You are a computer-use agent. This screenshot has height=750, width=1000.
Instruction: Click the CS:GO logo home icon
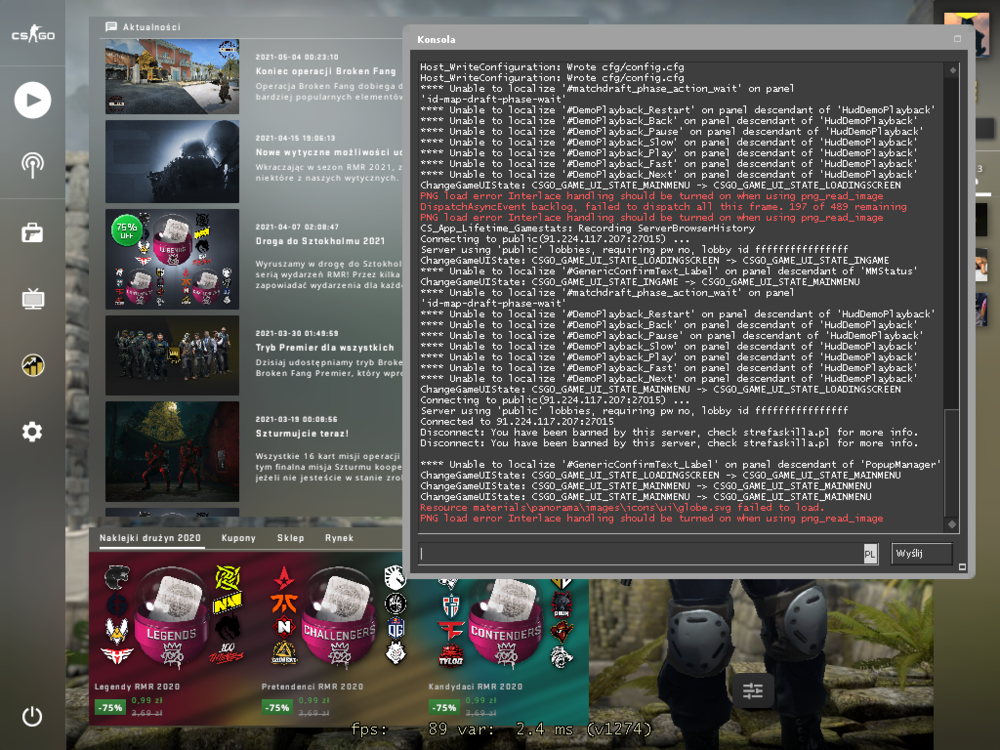[33, 33]
